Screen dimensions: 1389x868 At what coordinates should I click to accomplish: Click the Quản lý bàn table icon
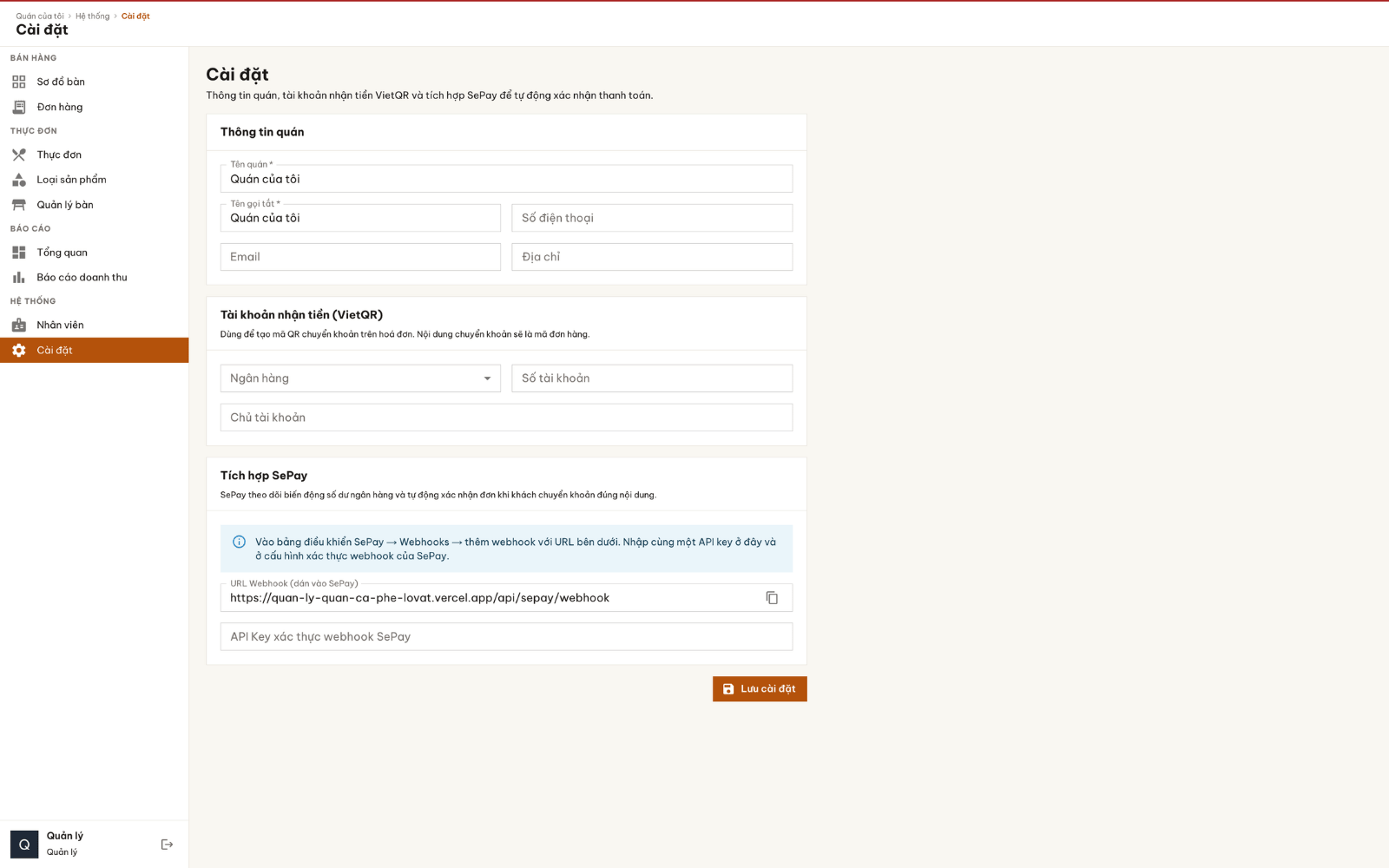coord(19,205)
